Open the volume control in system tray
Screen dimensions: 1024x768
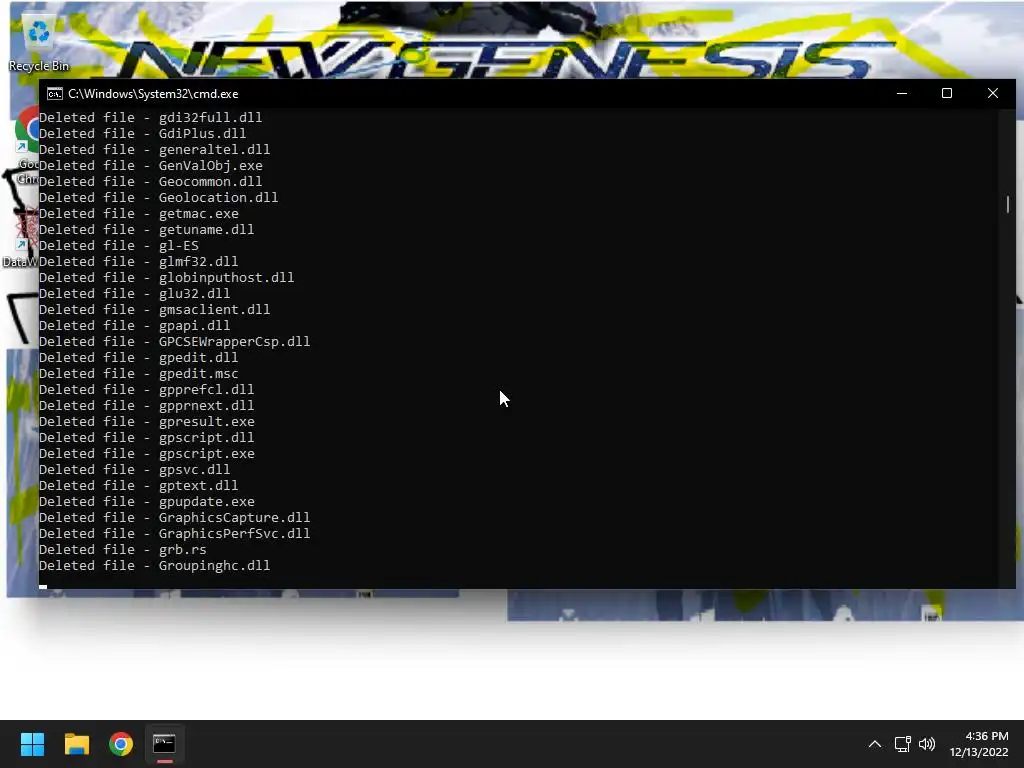click(927, 744)
